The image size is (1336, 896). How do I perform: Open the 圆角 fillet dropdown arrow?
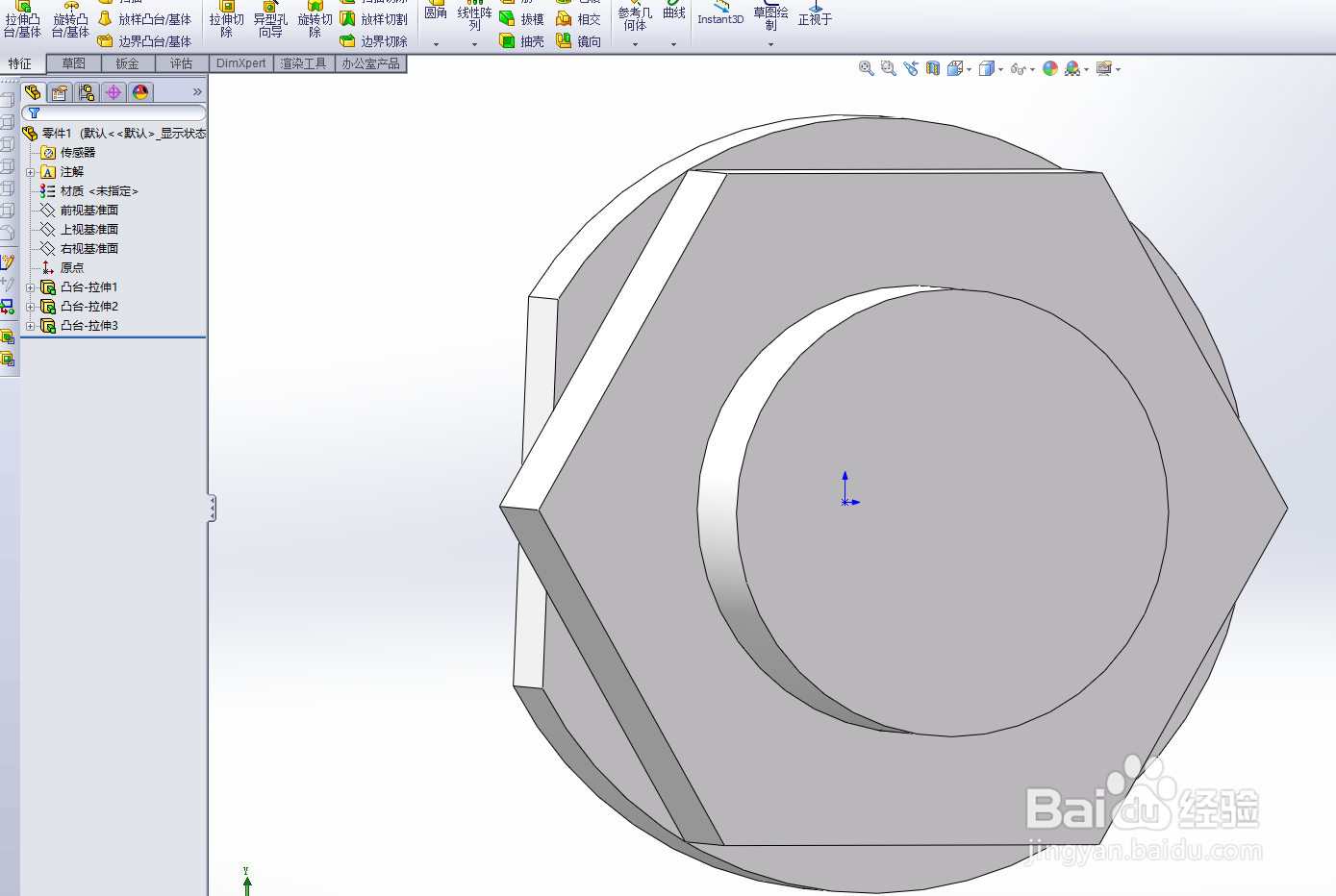[436, 44]
